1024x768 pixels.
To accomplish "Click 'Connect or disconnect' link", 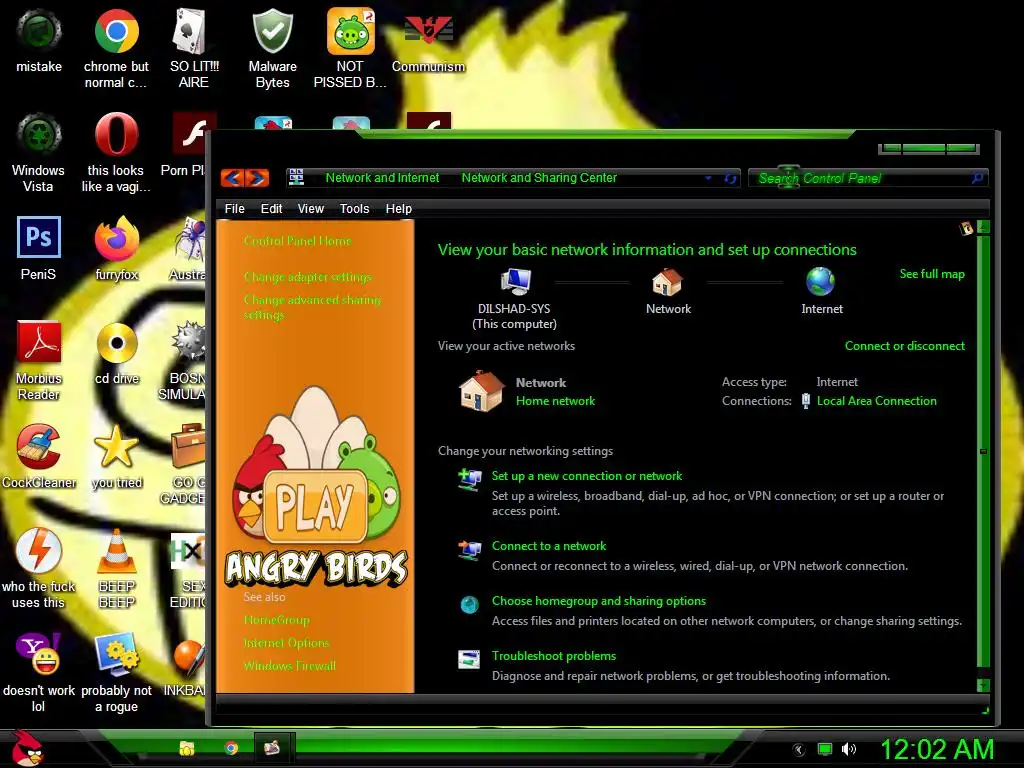I will pyautogui.click(x=904, y=345).
